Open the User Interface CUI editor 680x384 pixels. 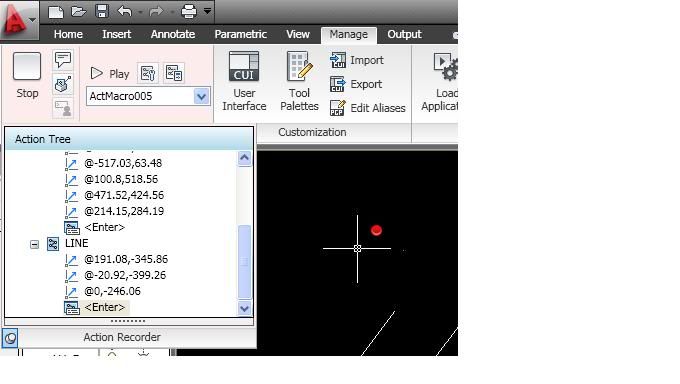tap(244, 81)
